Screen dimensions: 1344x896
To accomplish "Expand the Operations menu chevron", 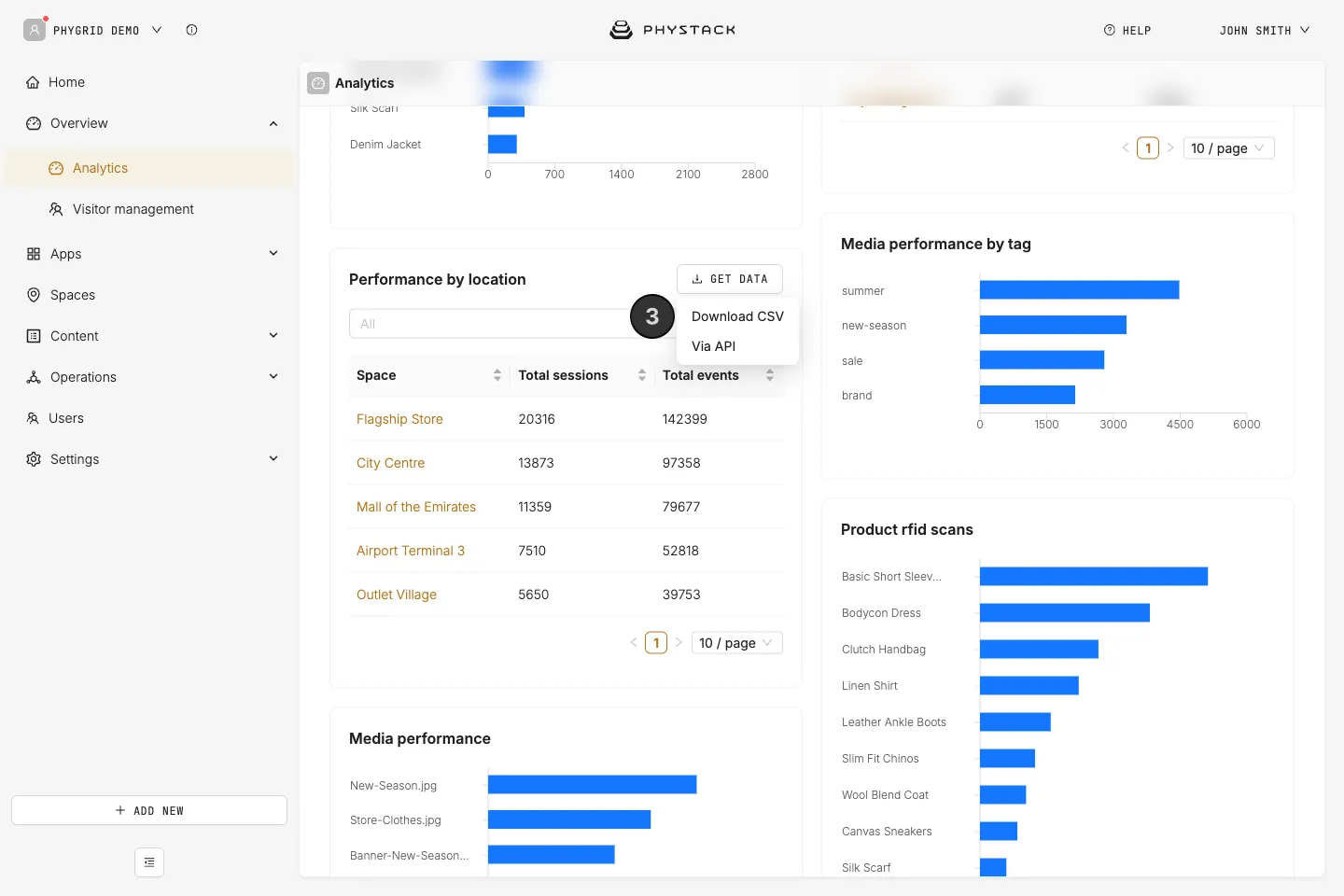I will click(273, 376).
